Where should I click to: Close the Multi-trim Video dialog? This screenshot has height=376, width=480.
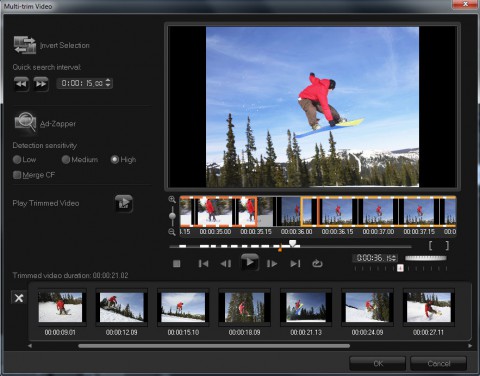pos(465,4)
